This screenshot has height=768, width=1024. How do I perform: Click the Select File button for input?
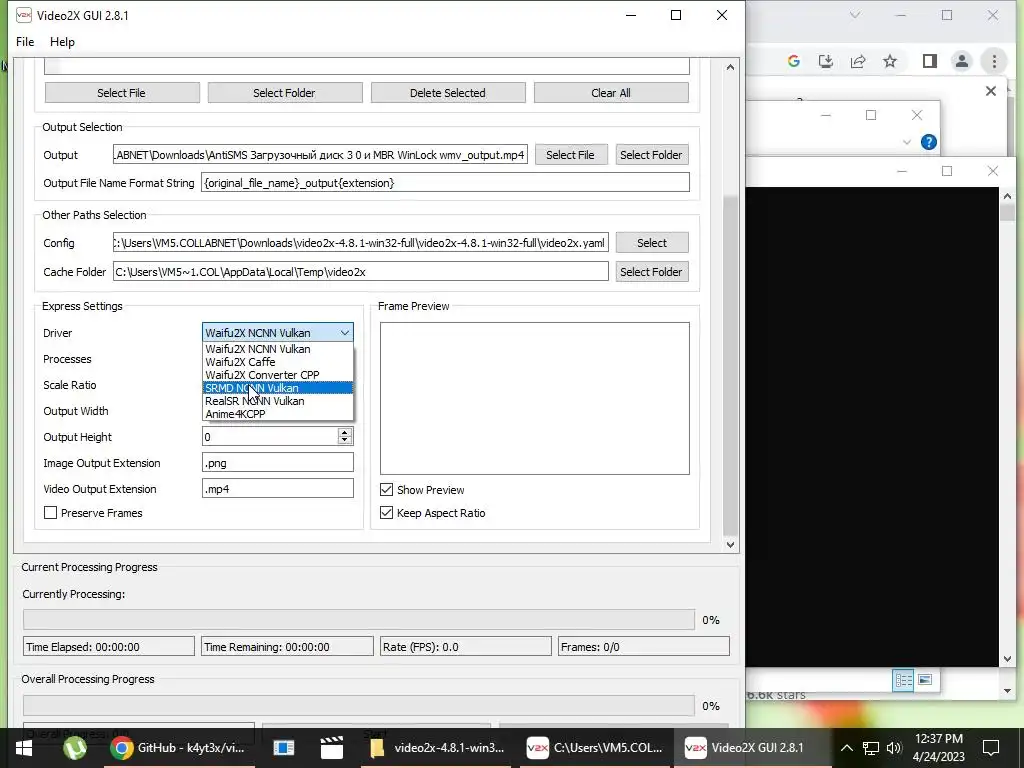(x=121, y=93)
